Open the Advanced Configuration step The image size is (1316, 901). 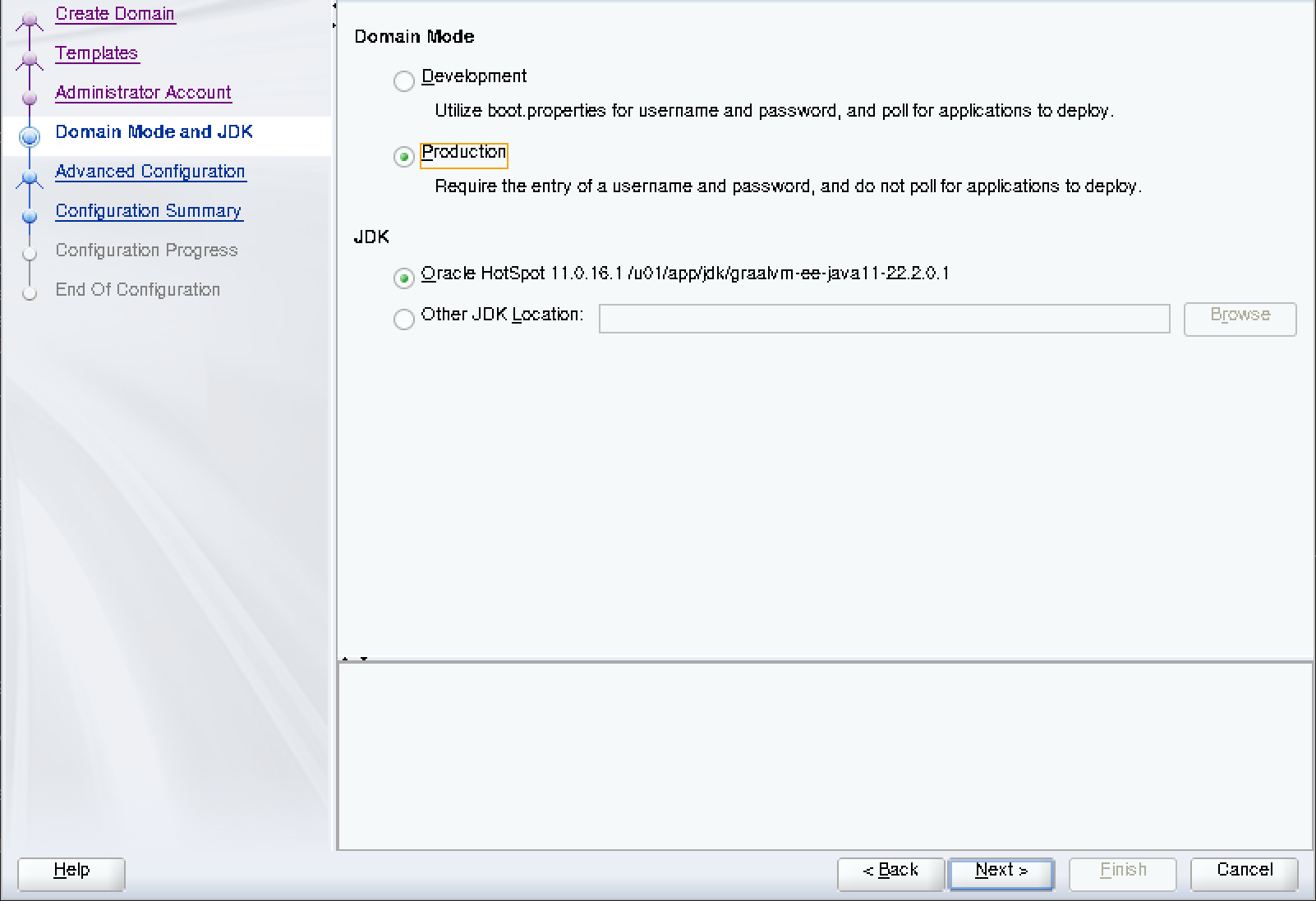pyautogui.click(x=150, y=171)
